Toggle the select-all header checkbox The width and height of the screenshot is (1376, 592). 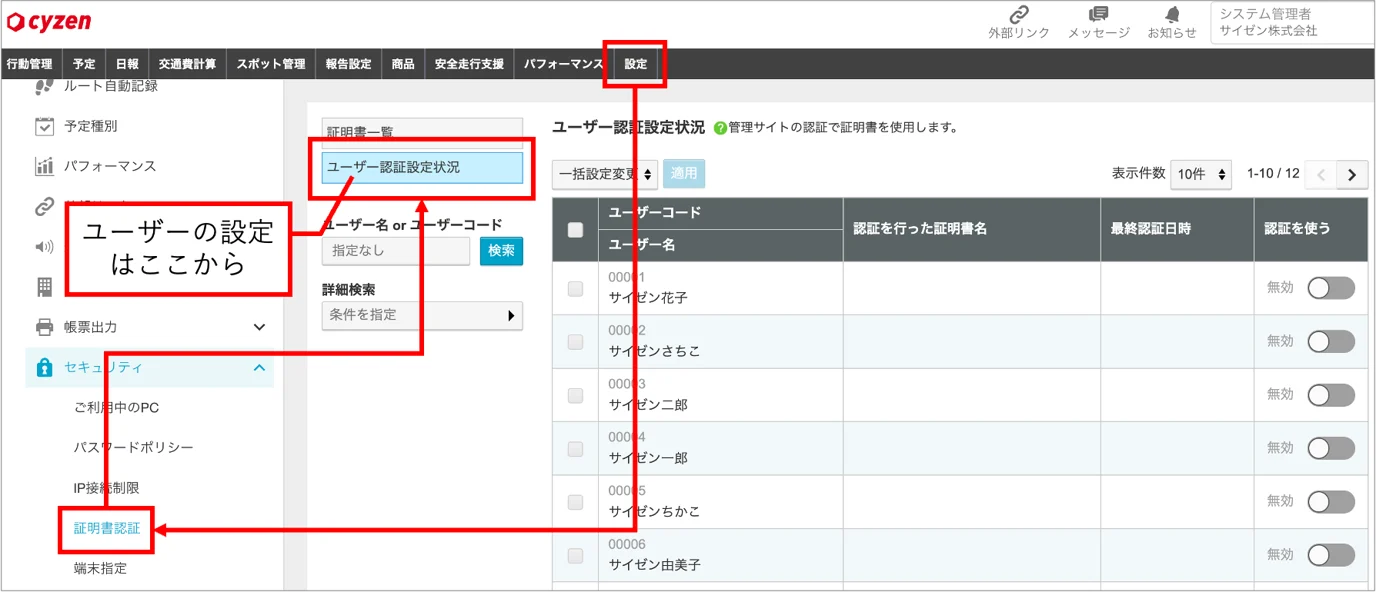[x=575, y=230]
